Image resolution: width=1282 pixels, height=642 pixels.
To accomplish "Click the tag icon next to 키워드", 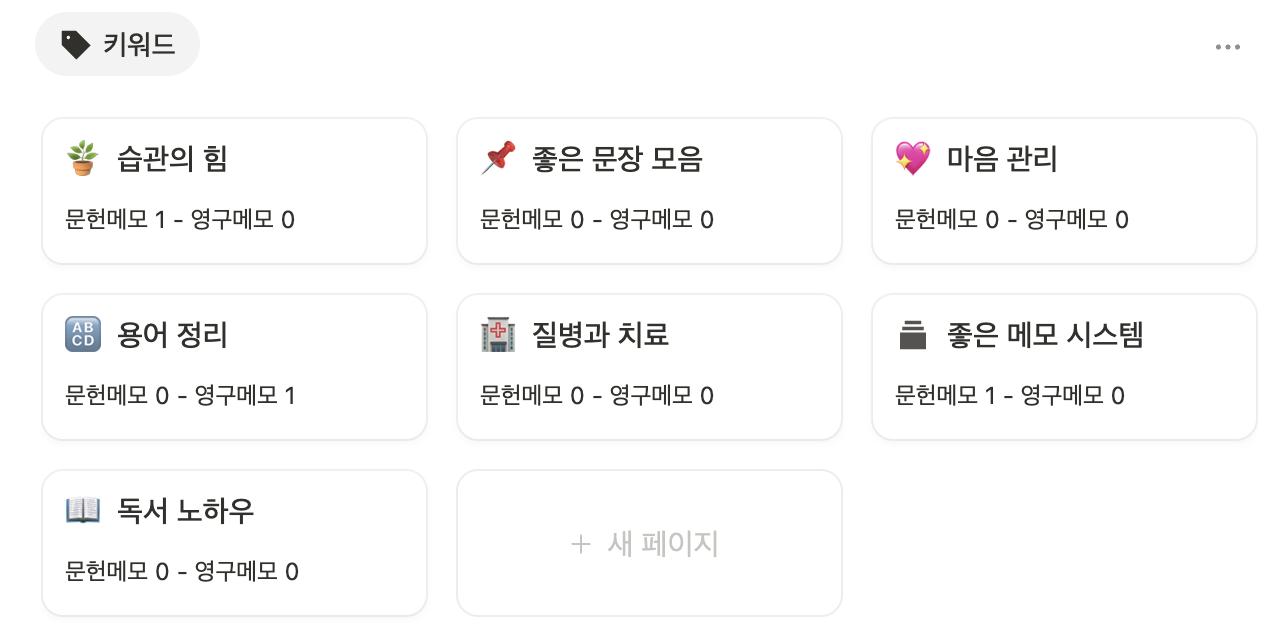I will (x=75, y=44).
